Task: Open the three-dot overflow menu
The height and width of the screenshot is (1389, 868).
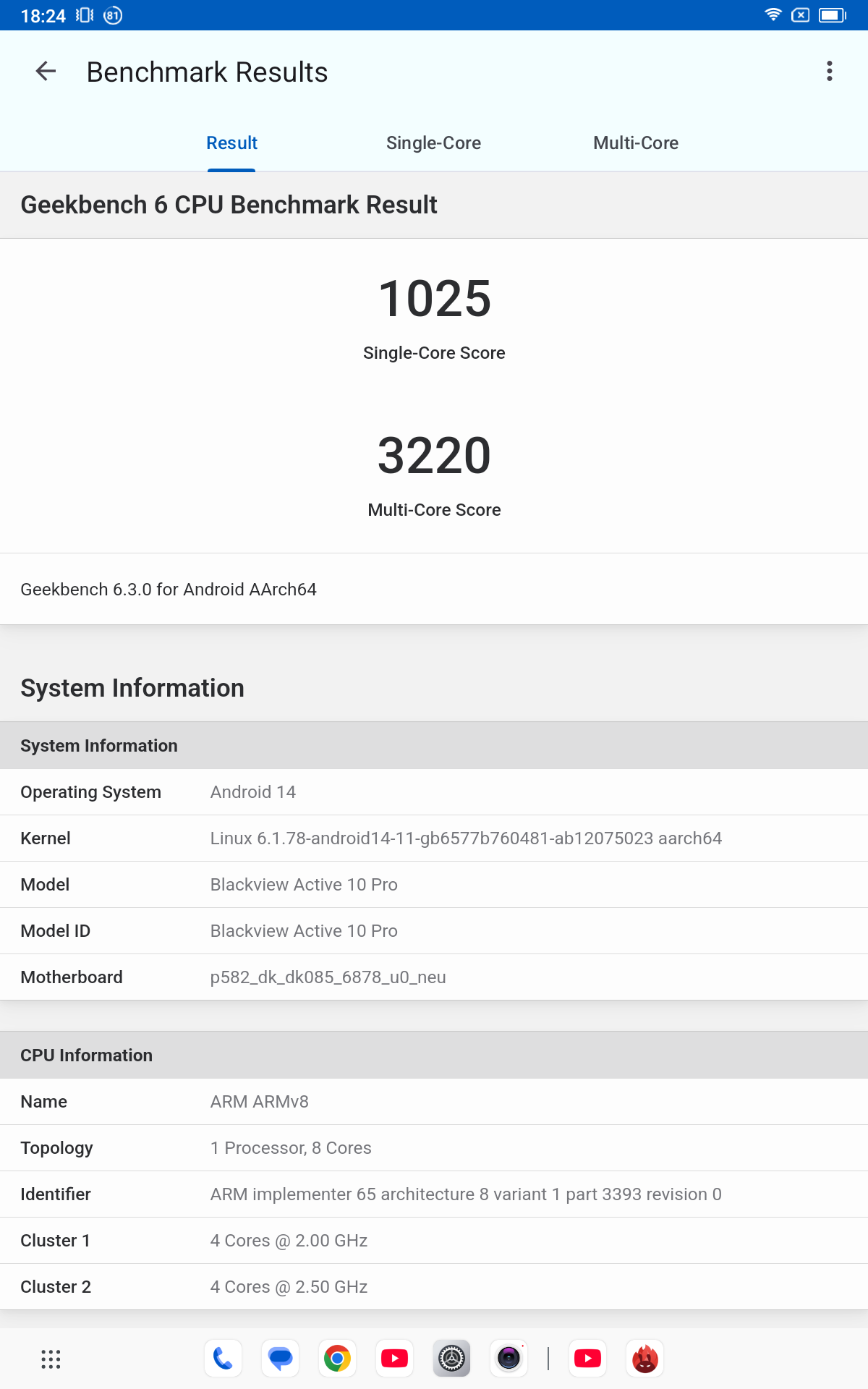Action: pyautogui.click(x=830, y=71)
